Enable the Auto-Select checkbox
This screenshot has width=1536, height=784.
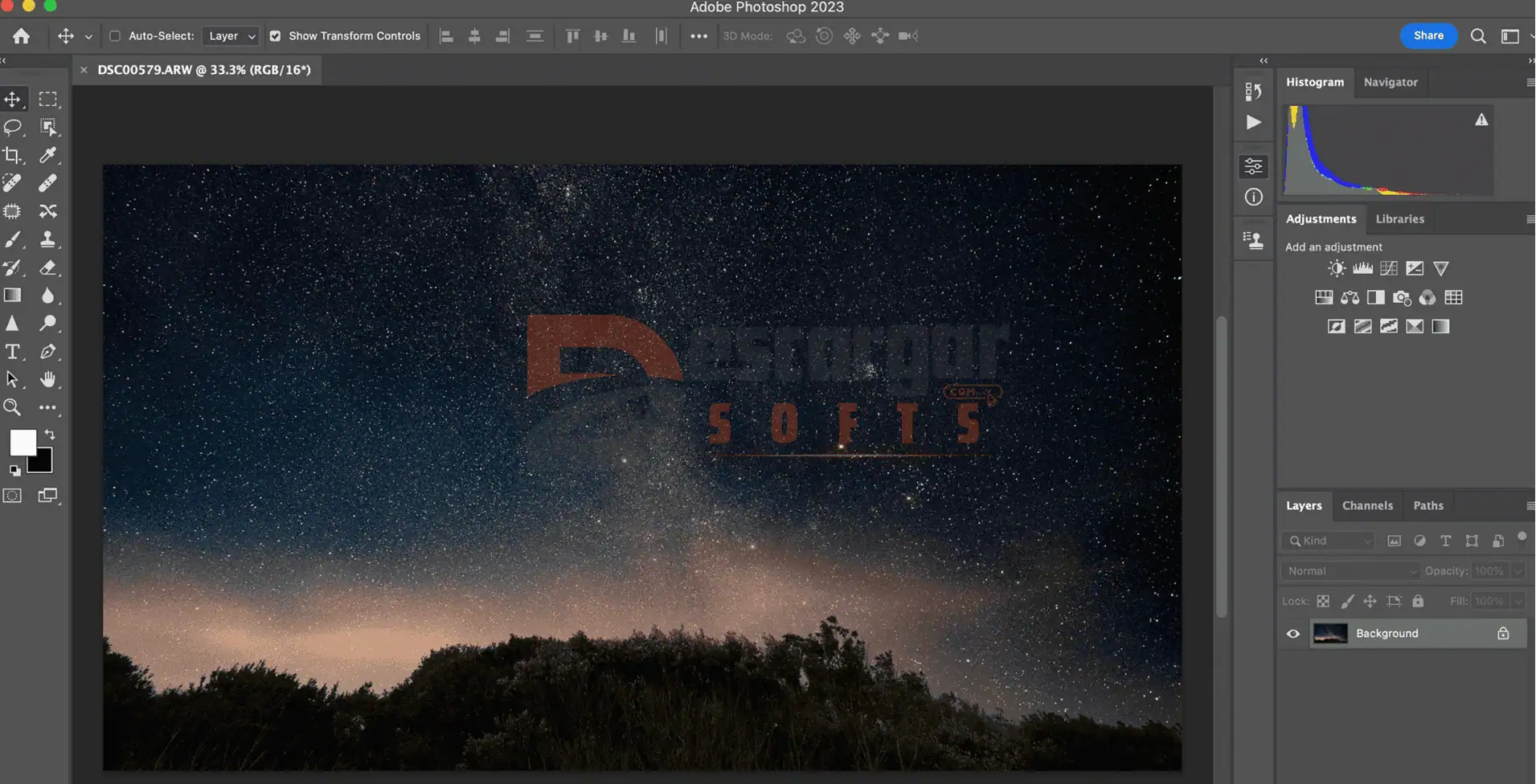[115, 36]
